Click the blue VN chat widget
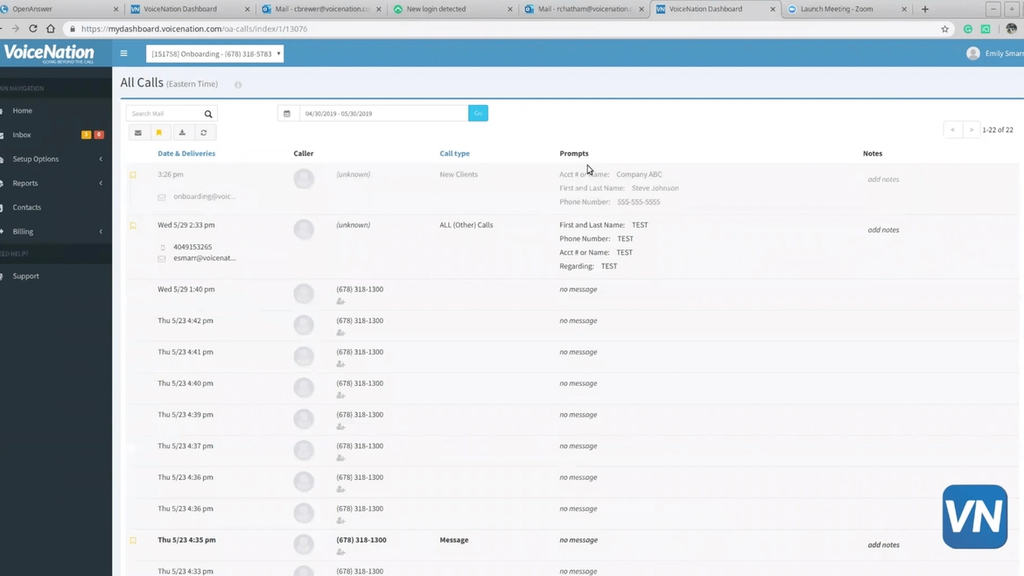The height and width of the screenshot is (576, 1024). 974,517
